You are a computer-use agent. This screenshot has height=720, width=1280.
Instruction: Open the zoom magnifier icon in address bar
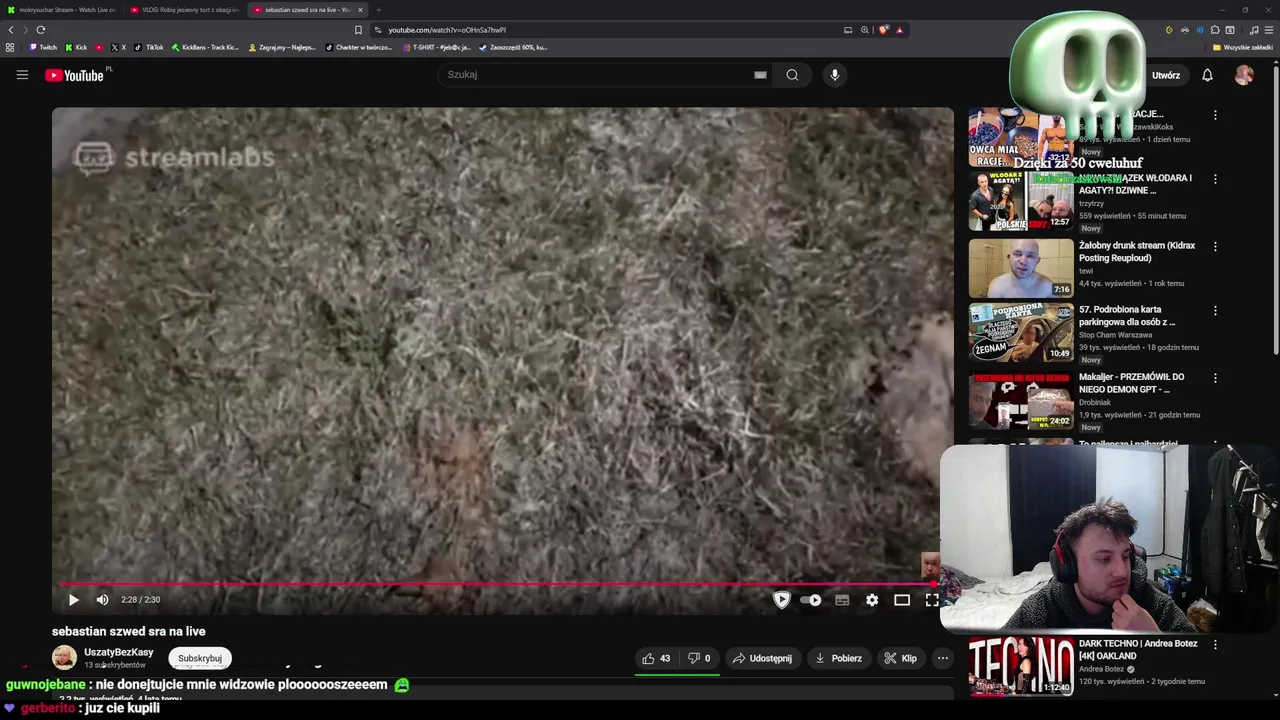tap(865, 30)
